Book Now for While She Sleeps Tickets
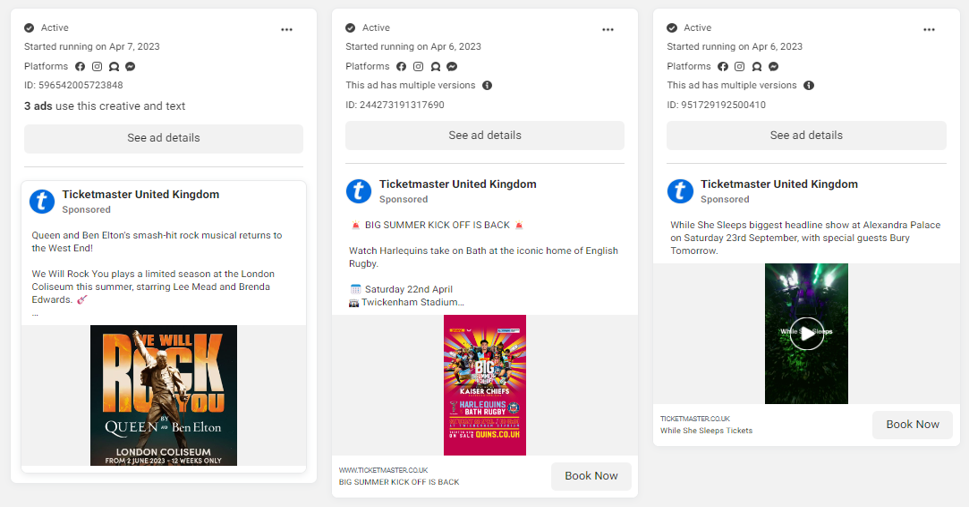Viewport: 969px width, 507px height. [912, 424]
